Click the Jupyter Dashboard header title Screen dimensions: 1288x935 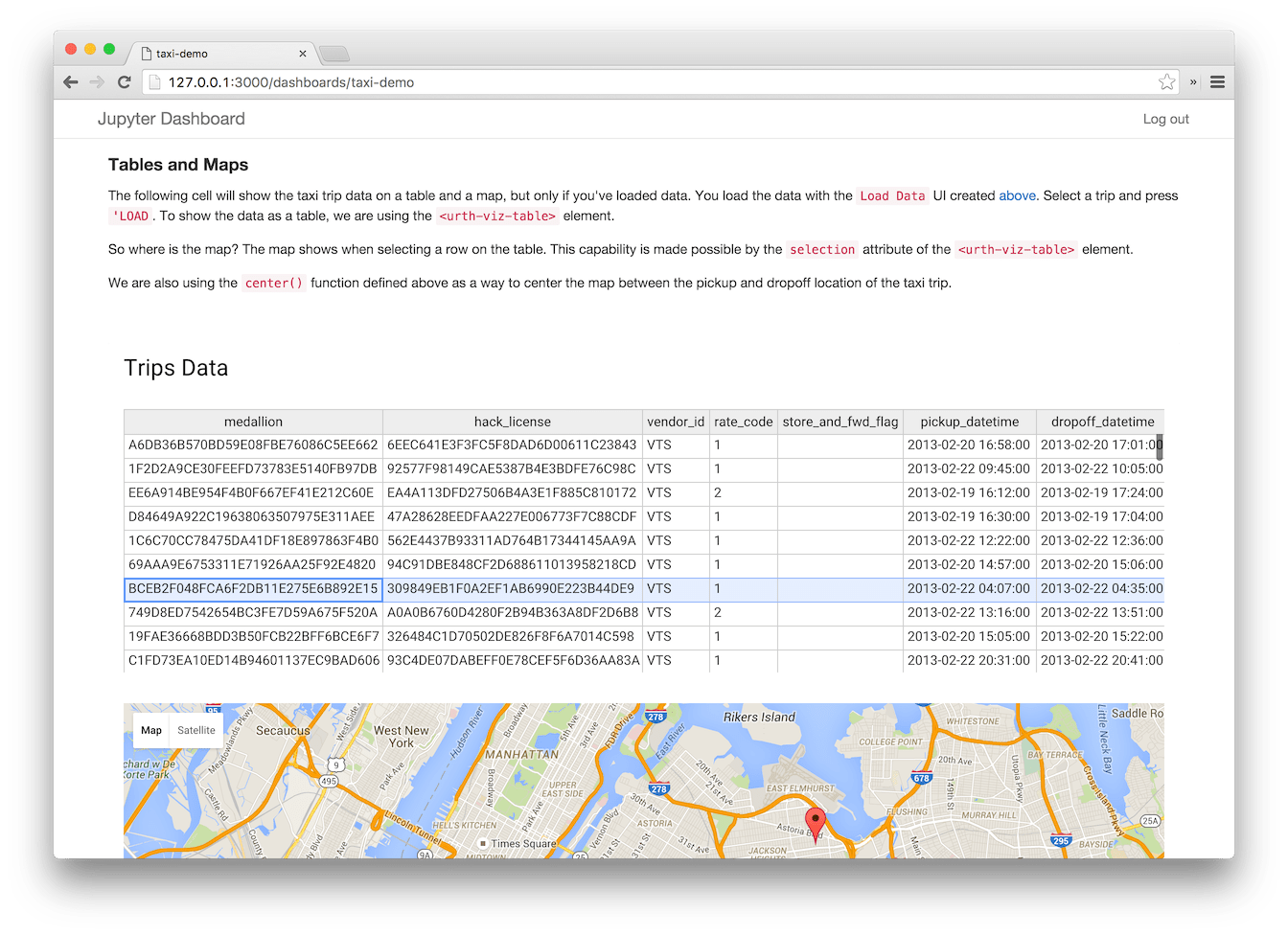pyautogui.click(x=170, y=119)
